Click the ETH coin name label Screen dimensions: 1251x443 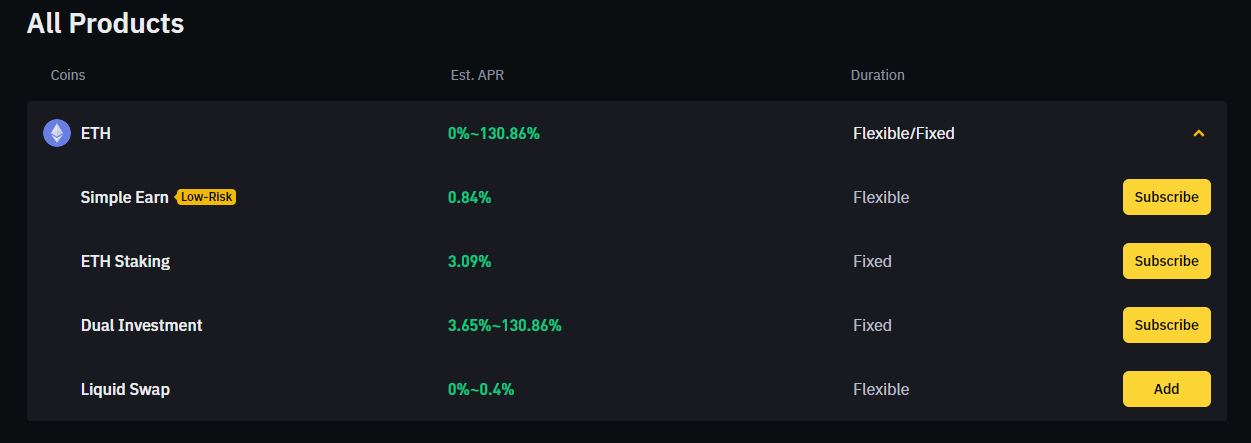[95, 133]
